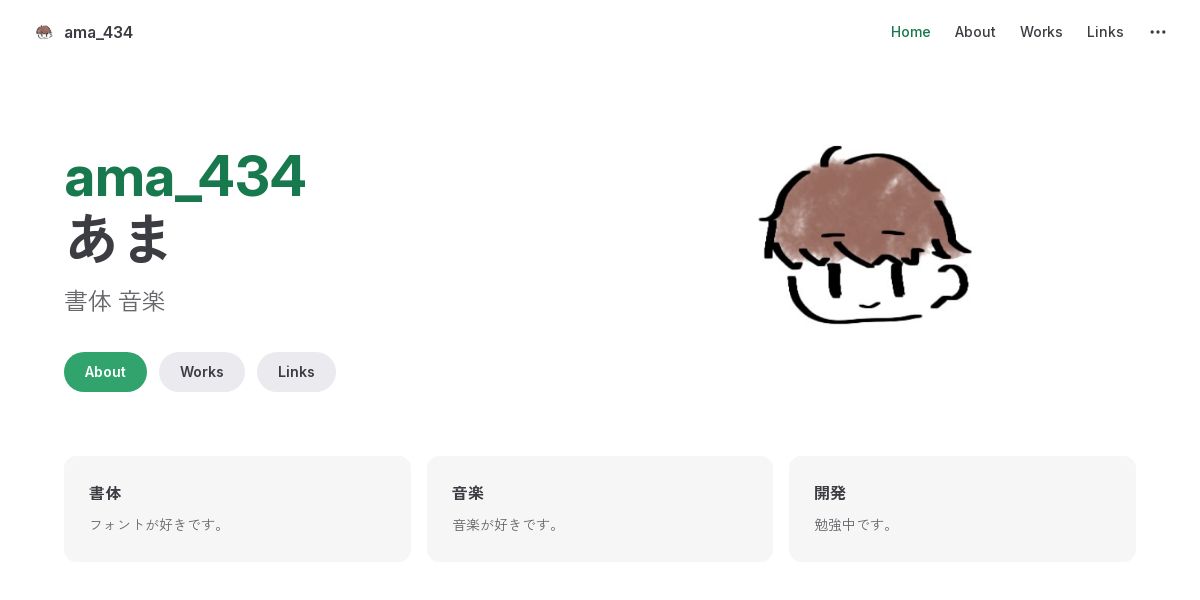Select the 音楽 feature card
1200x600 pixels.
tap(600, 509)
